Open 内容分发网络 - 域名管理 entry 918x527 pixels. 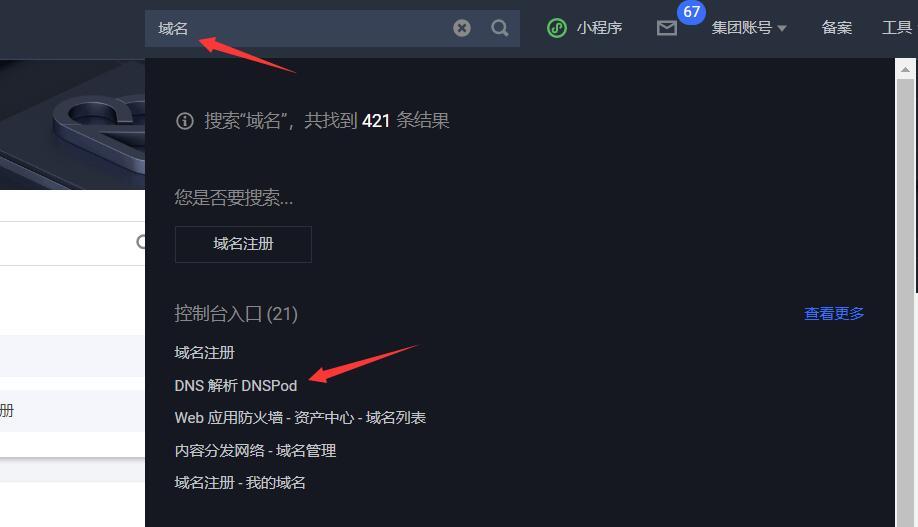255,450
